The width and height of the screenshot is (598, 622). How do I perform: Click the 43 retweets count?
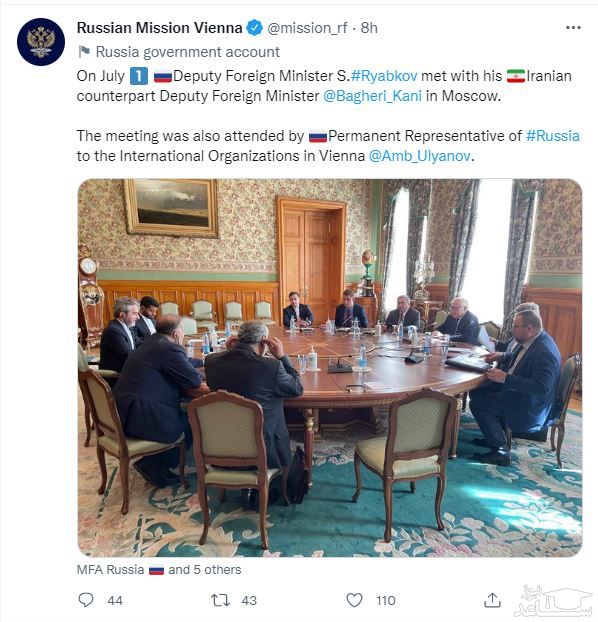pyautogui.click(x=249, y=600)
